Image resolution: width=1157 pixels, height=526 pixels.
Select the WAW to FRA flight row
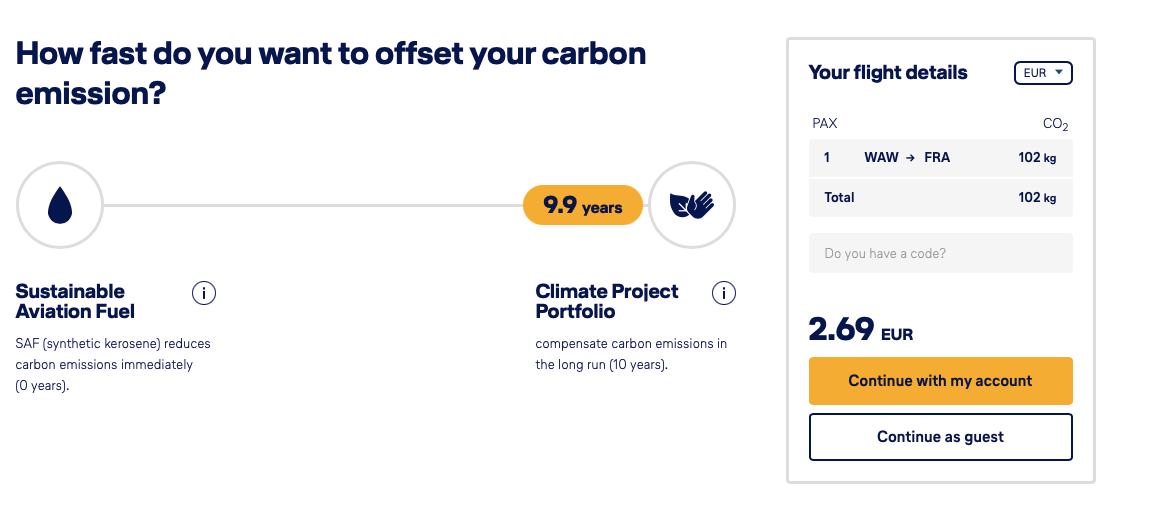(x=940, y=158)
